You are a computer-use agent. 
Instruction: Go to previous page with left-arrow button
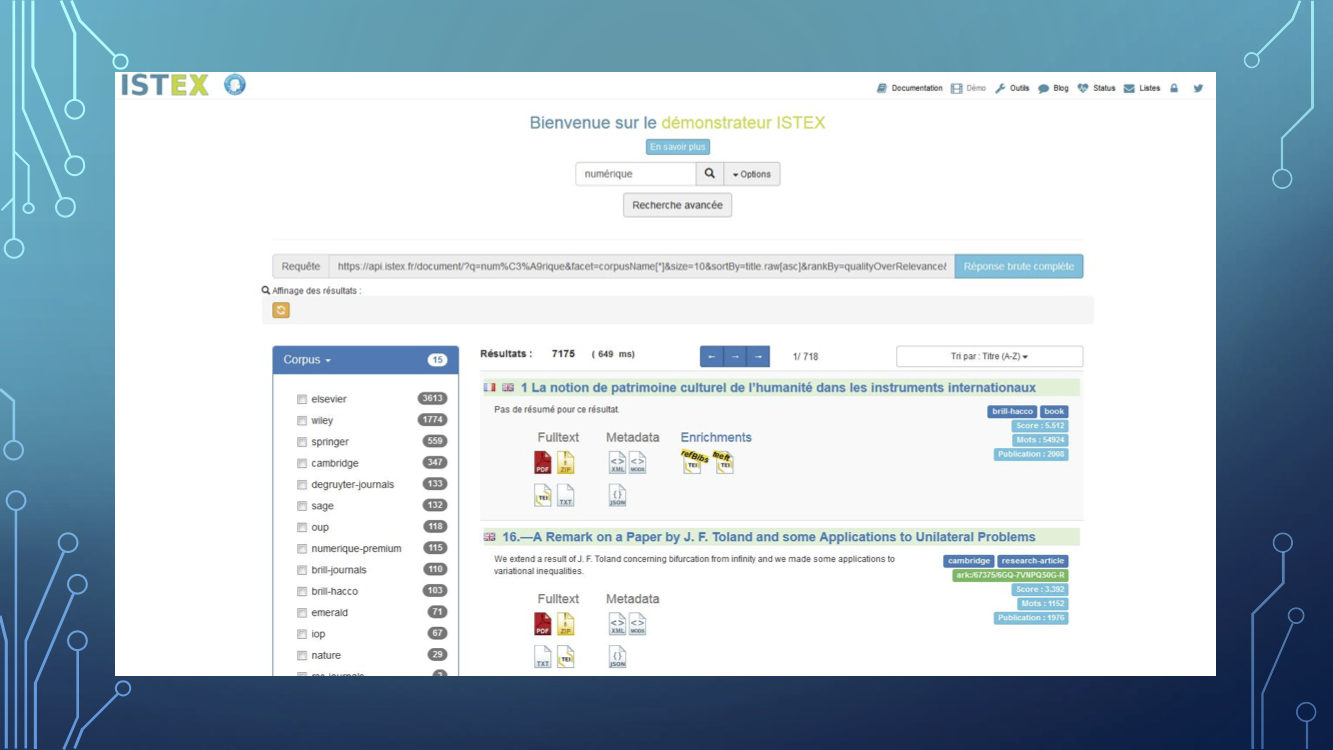click(x=712, y=357)
